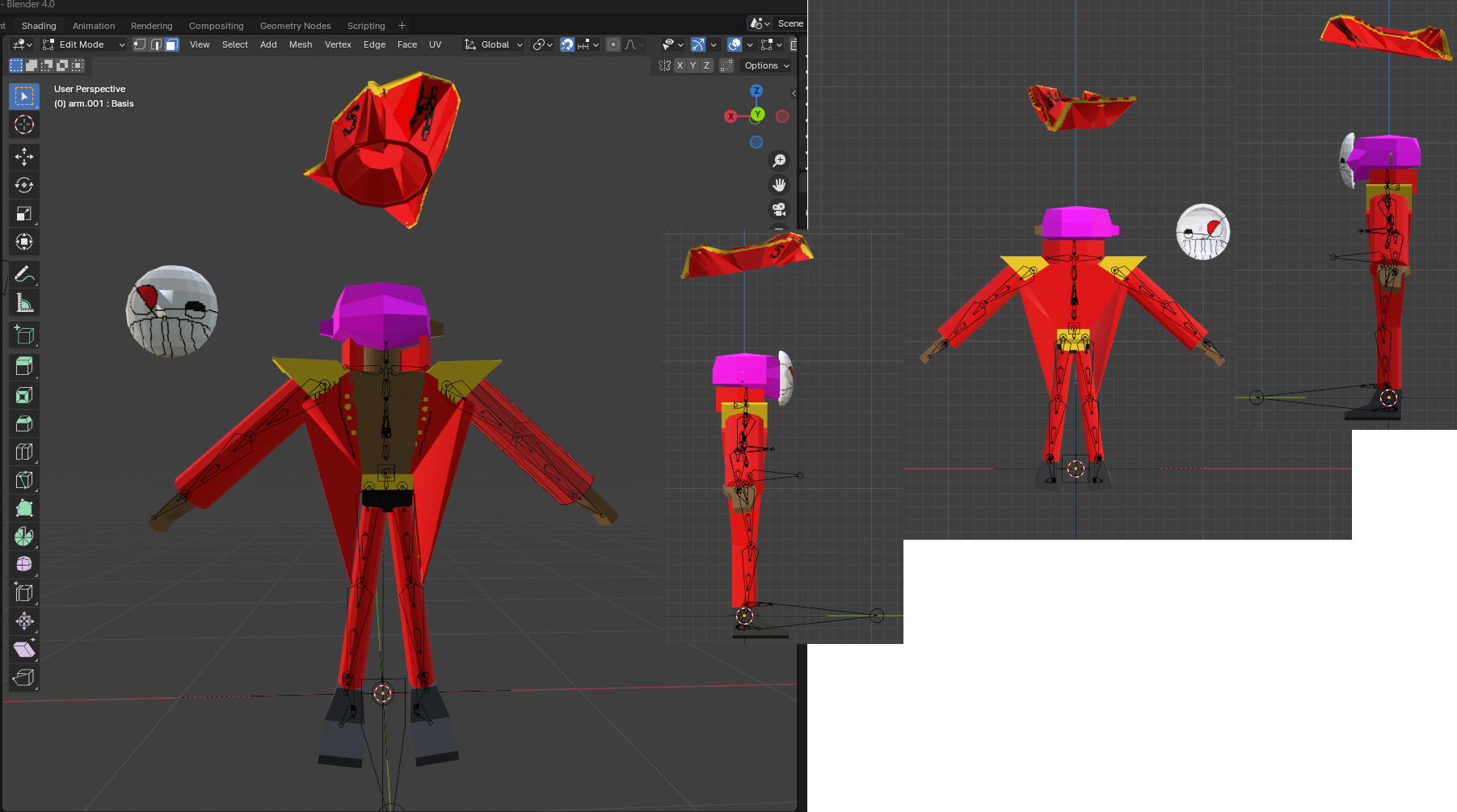
Task: Open the Edit Mode dropdown
Action: 84,44
